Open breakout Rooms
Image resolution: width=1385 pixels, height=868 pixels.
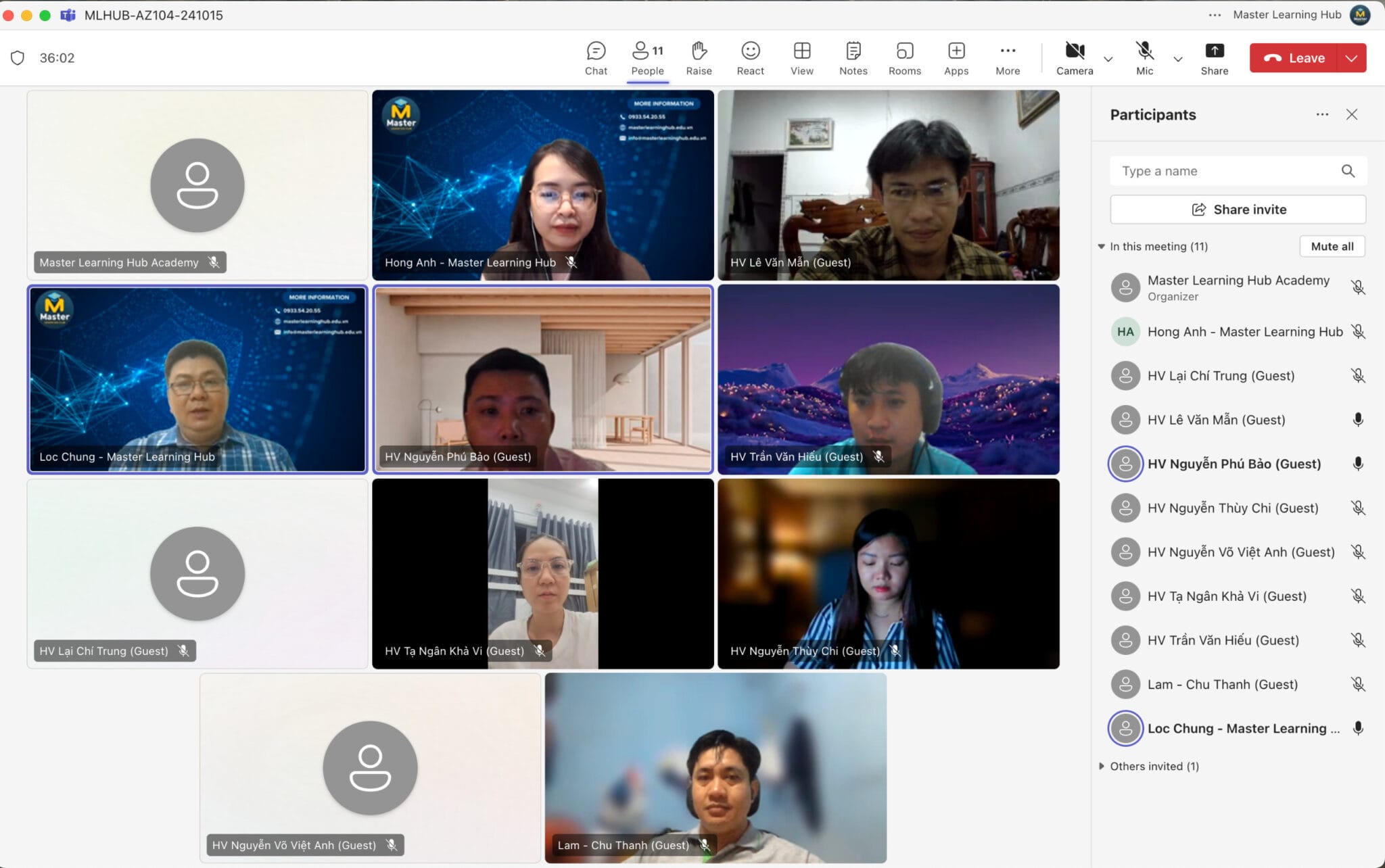tap(904, 57)
